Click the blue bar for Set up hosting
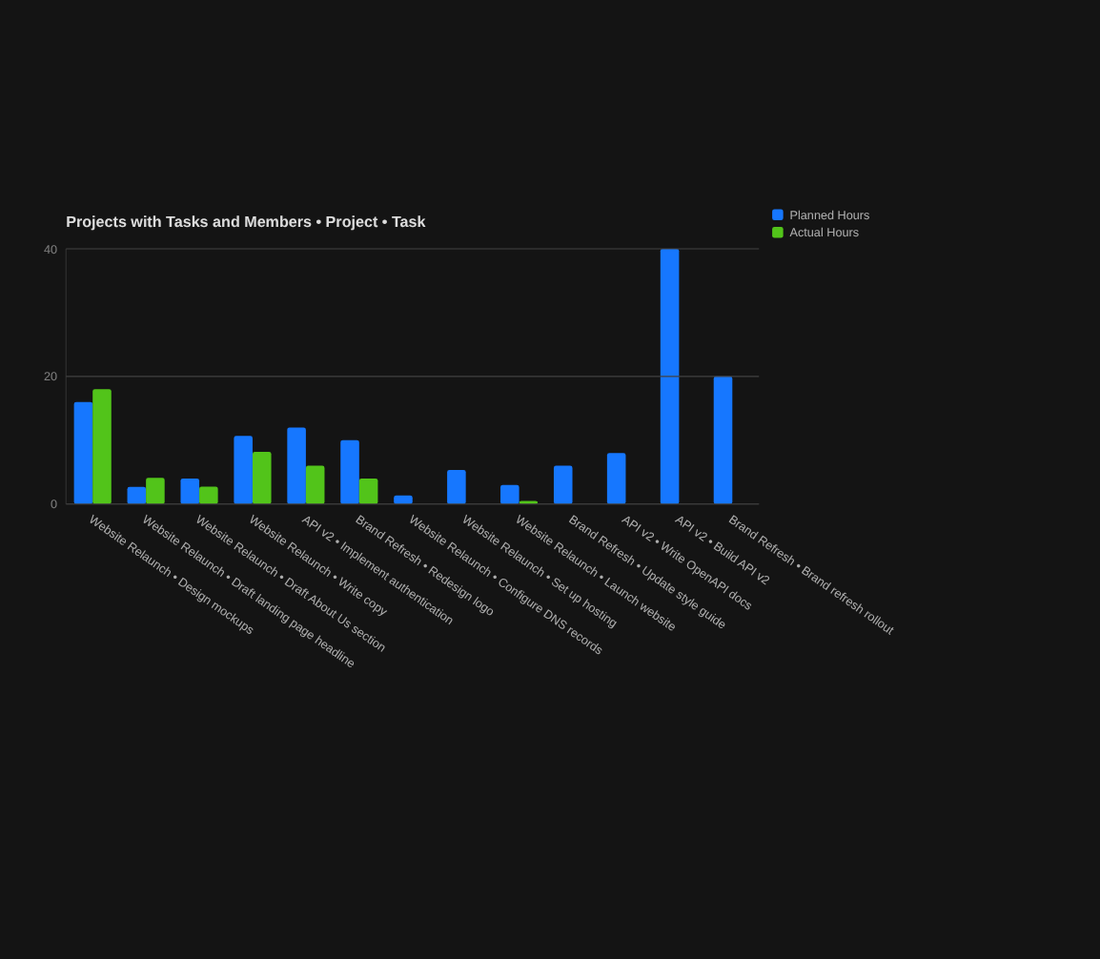 point(456,487)
